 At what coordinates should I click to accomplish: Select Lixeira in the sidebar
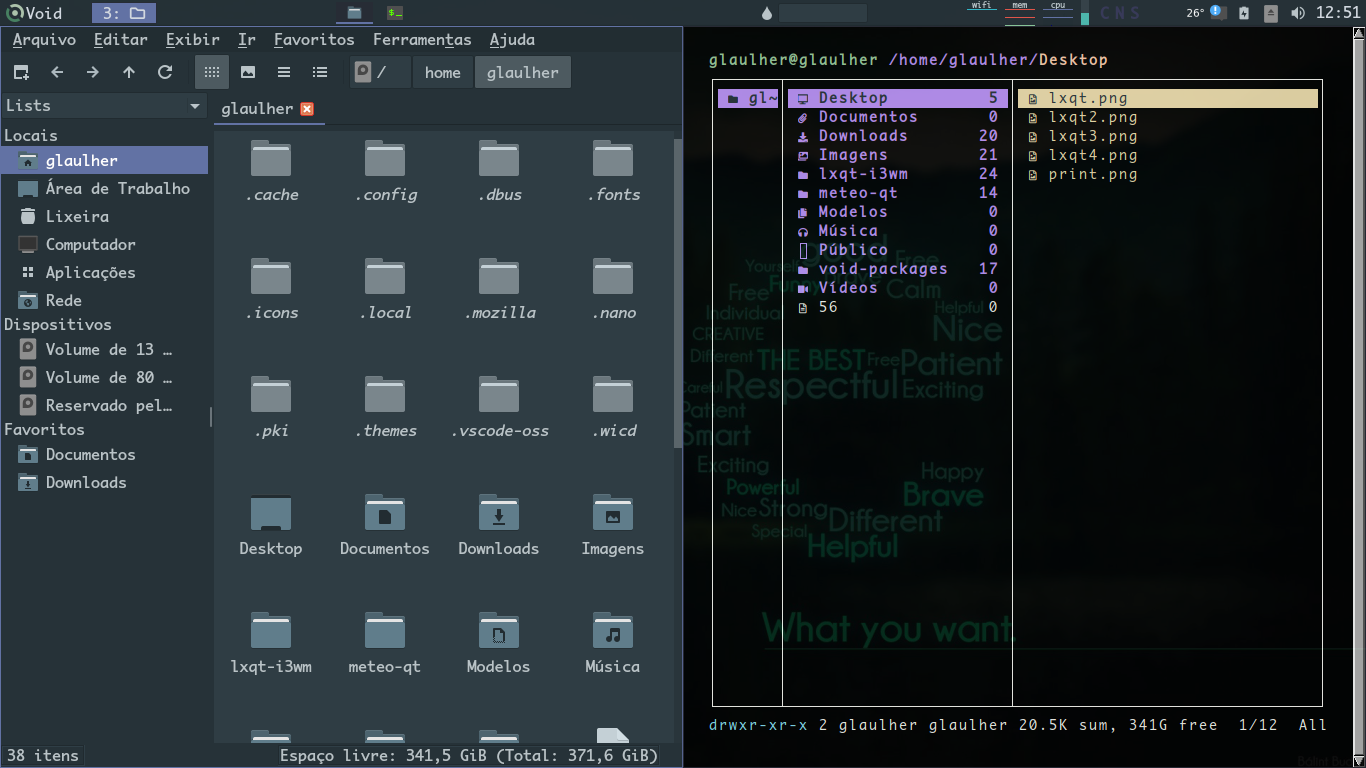[x=77, y=216]
